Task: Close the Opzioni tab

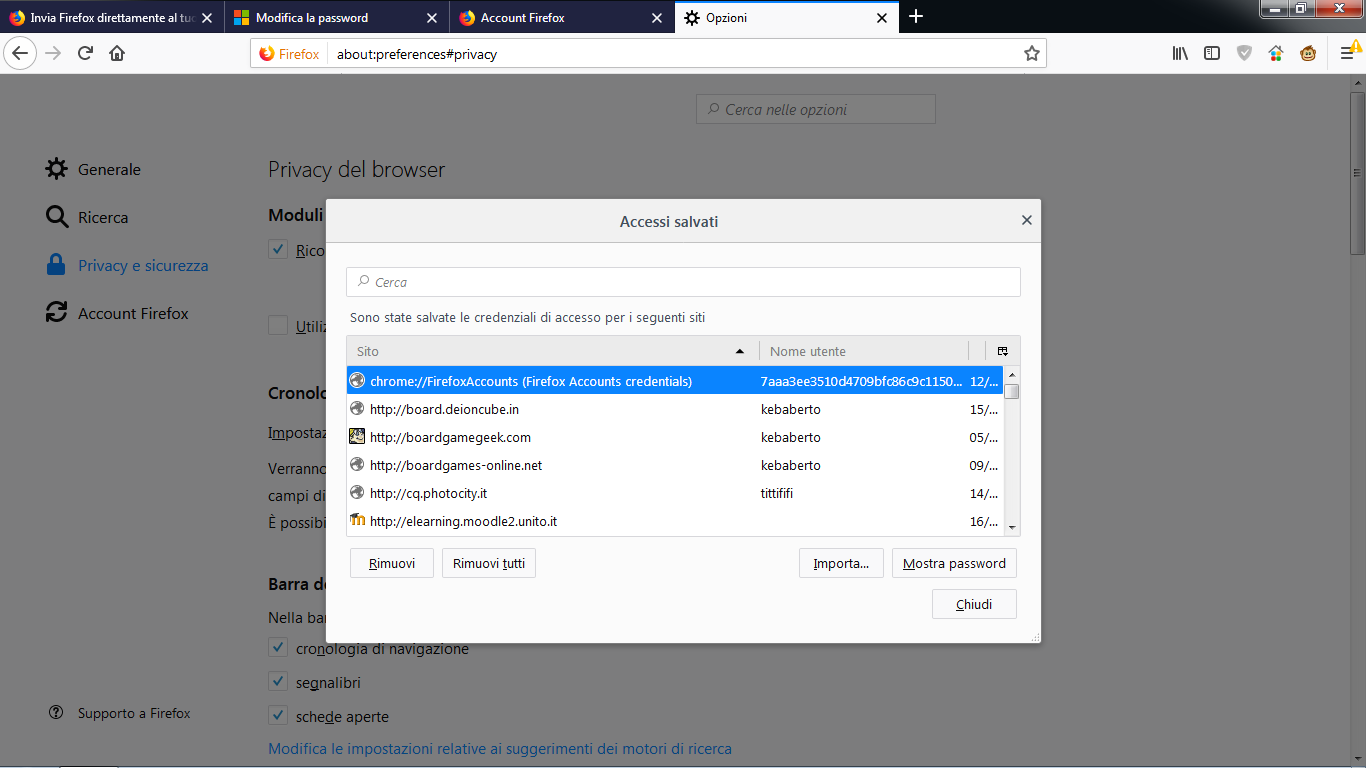Action: (882, 18)
